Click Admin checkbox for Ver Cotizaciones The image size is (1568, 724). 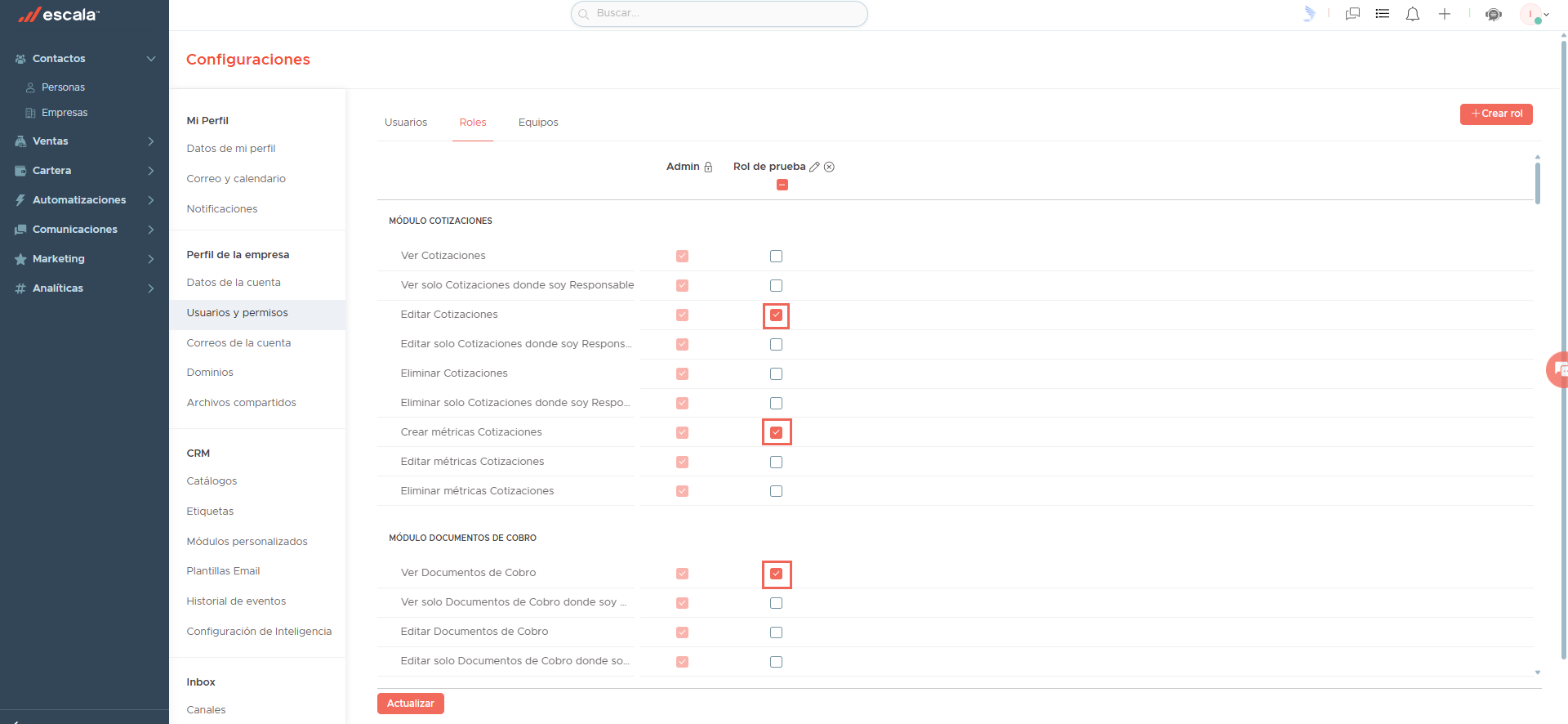pyautogui.click(x=682, y=256)
